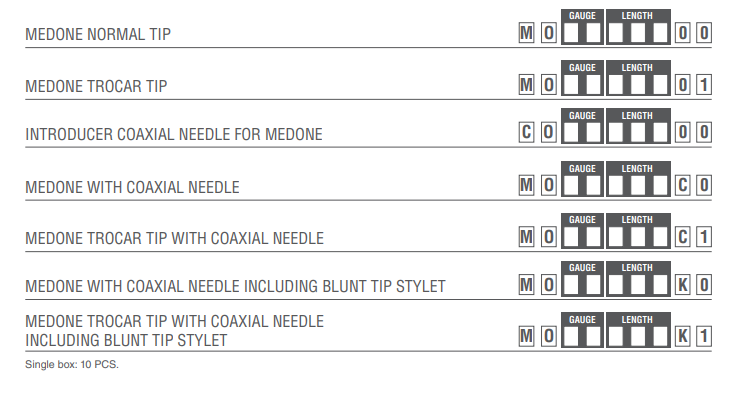Click the "C" suffix box in code ending C1
756x403 pixels.
(683, 237)
